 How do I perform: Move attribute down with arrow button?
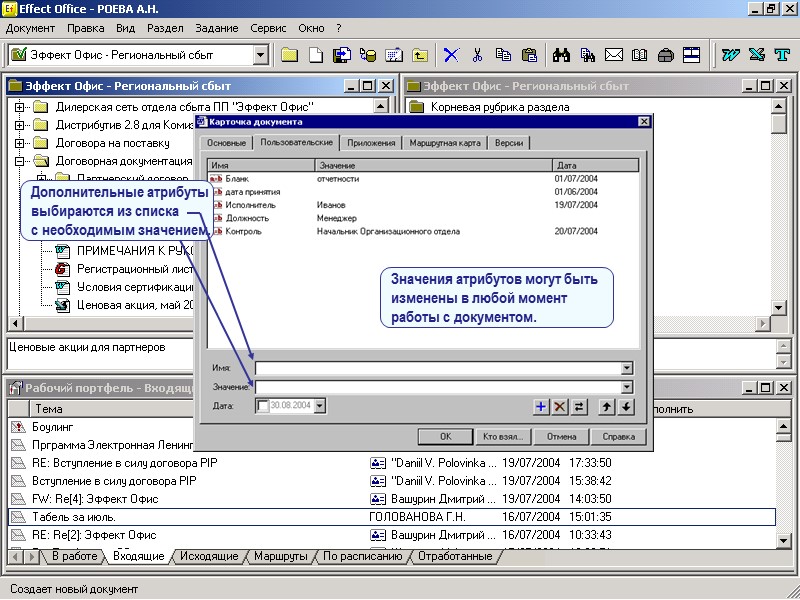[x=626, y=407]
